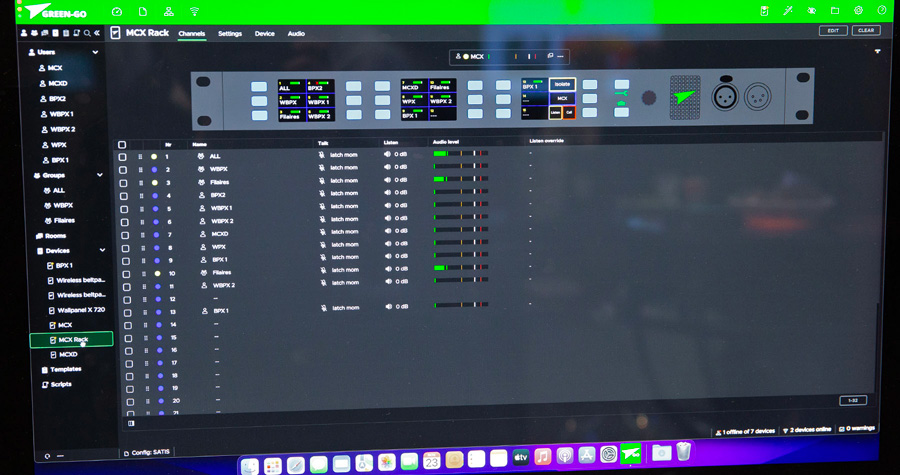Click the crossed-out eye icon in top bar
Image resolution: width=900 pixels, height=475 pixels.
pyautogui.click(x=811, y=11)
